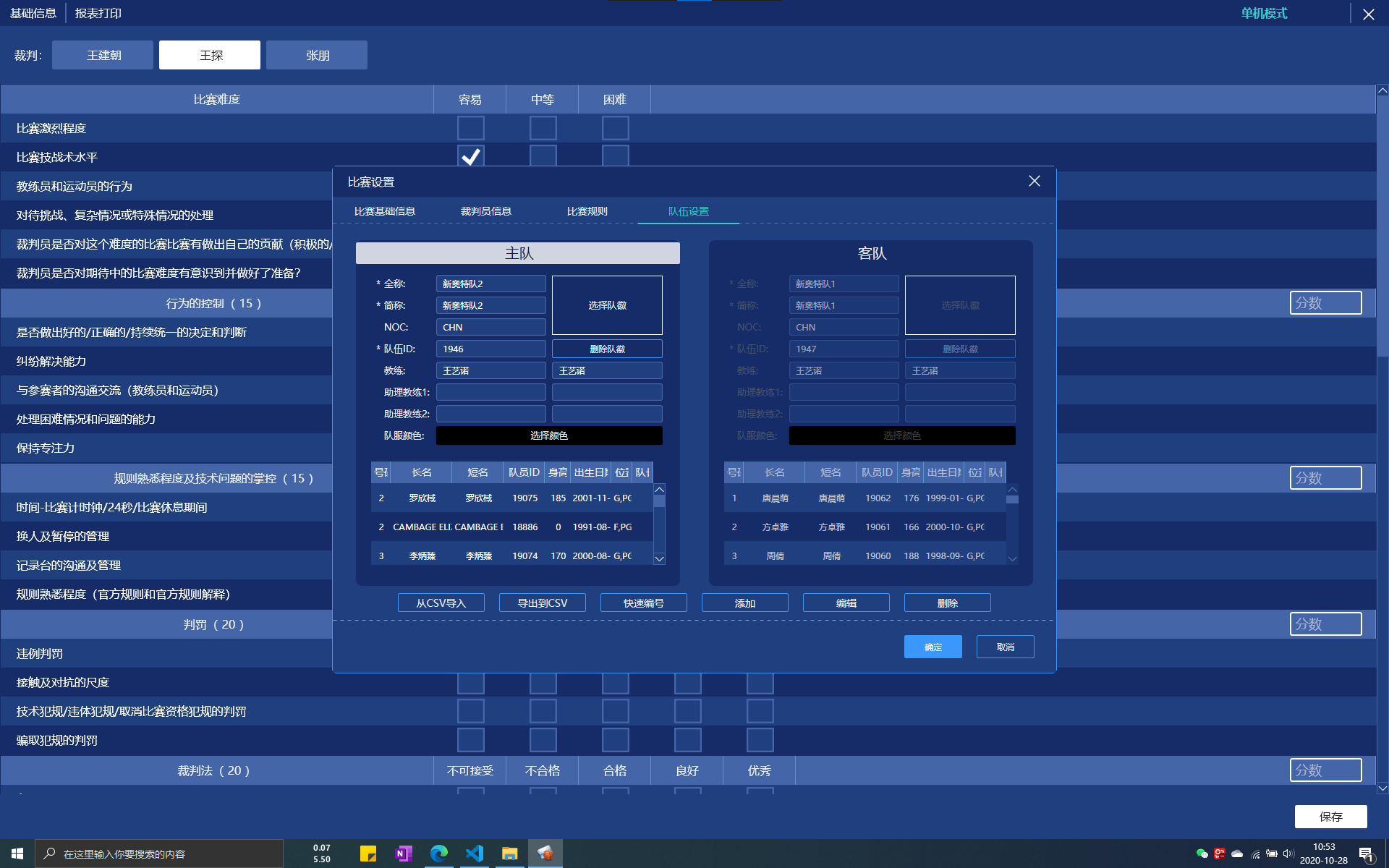Switch to 比赛基础信息 tab
The width and height of the screenshot is (1389, 868).
click(385, 211)
